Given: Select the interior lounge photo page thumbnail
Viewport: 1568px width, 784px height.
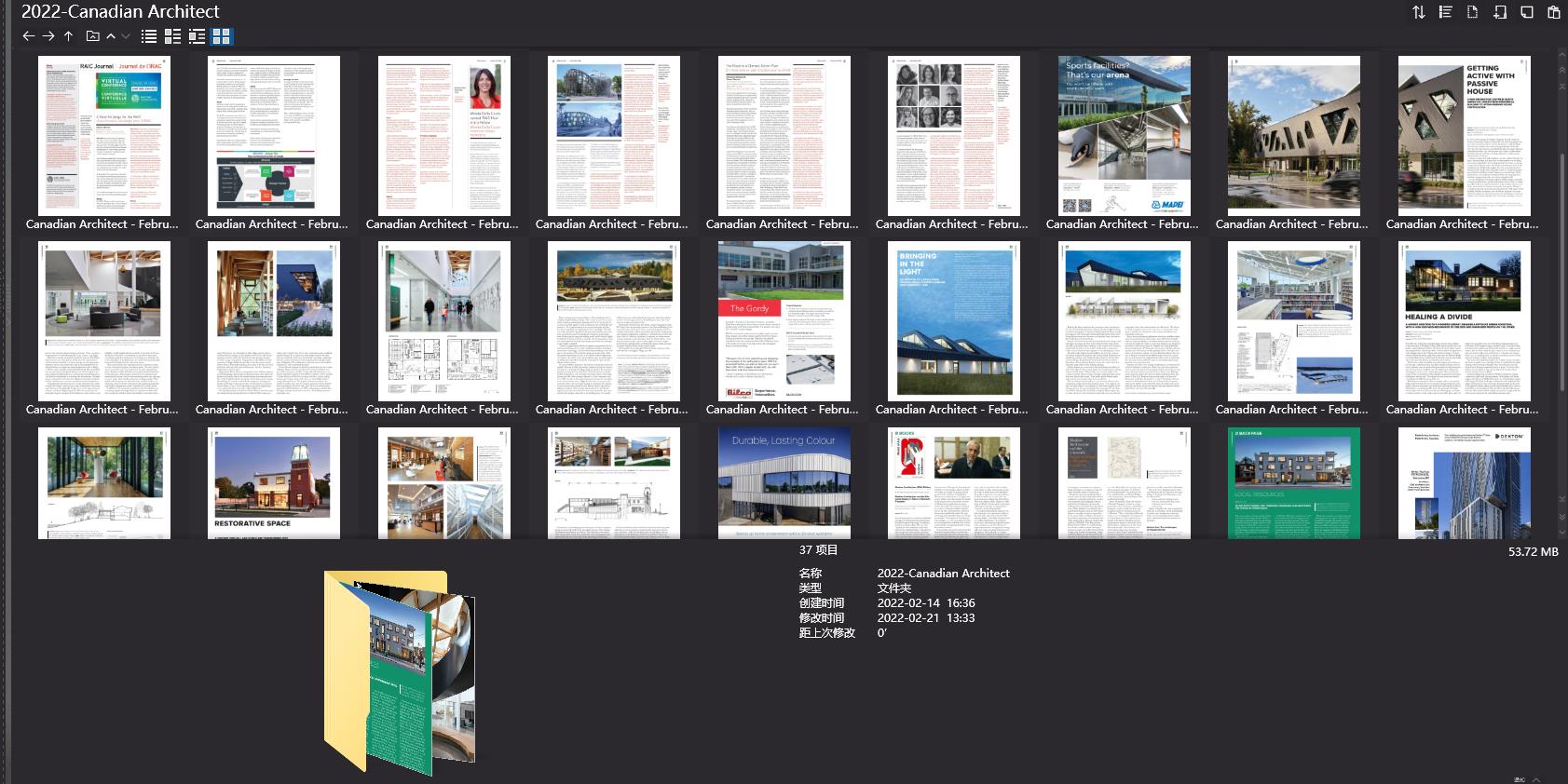Looking at the screenshot, I should (103, 321).
